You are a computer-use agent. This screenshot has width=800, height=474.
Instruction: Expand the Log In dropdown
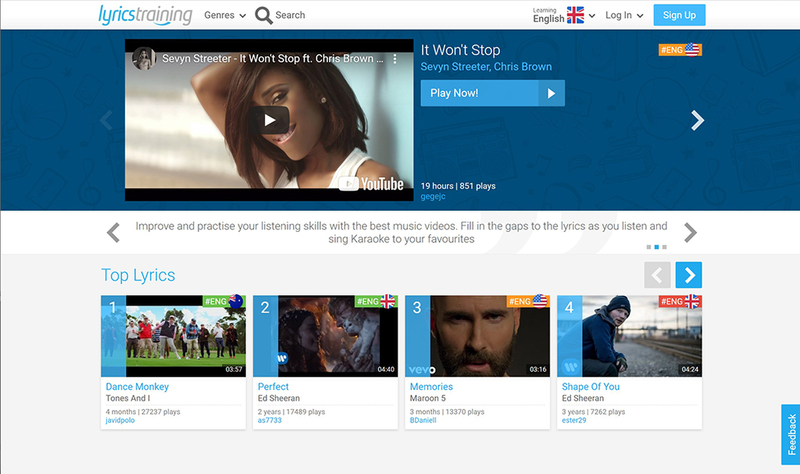click(x=624, y=15)
